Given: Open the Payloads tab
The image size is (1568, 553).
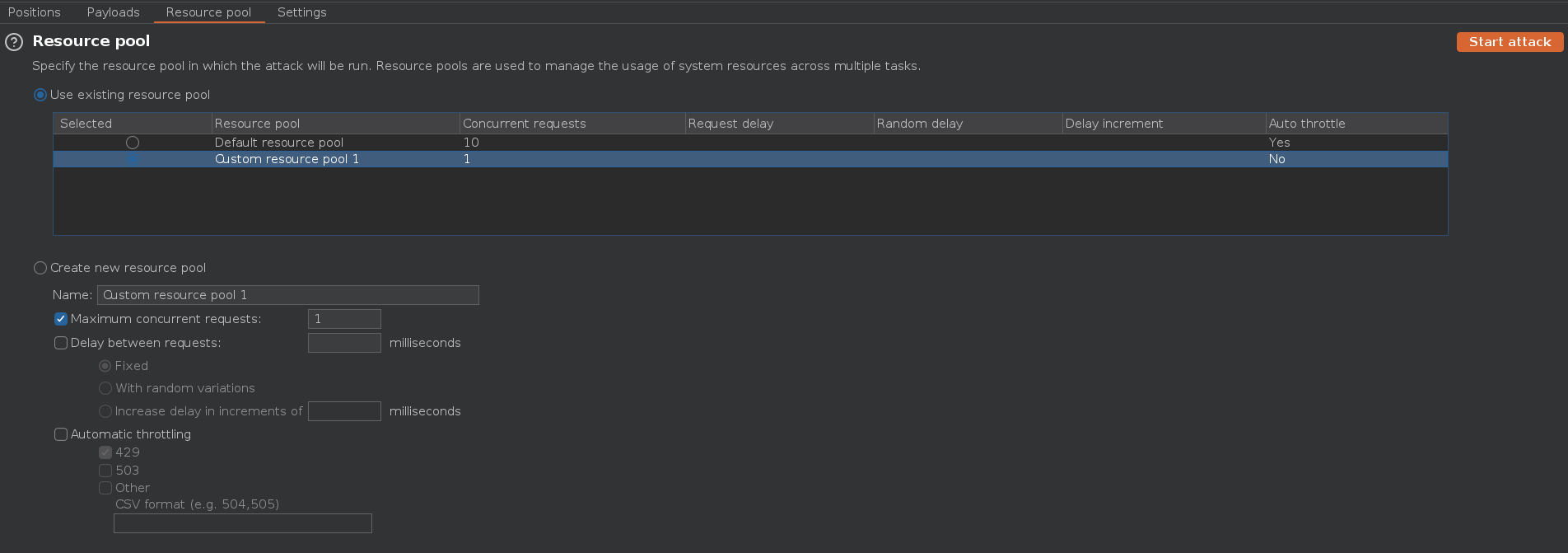Looking at the screenshot, I should tap(114, 12).
